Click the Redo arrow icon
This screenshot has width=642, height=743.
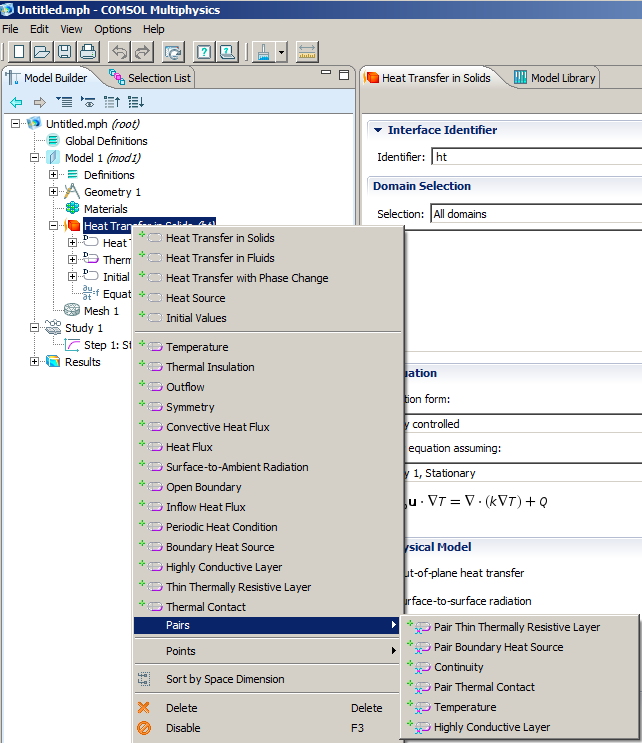point(142,51)
